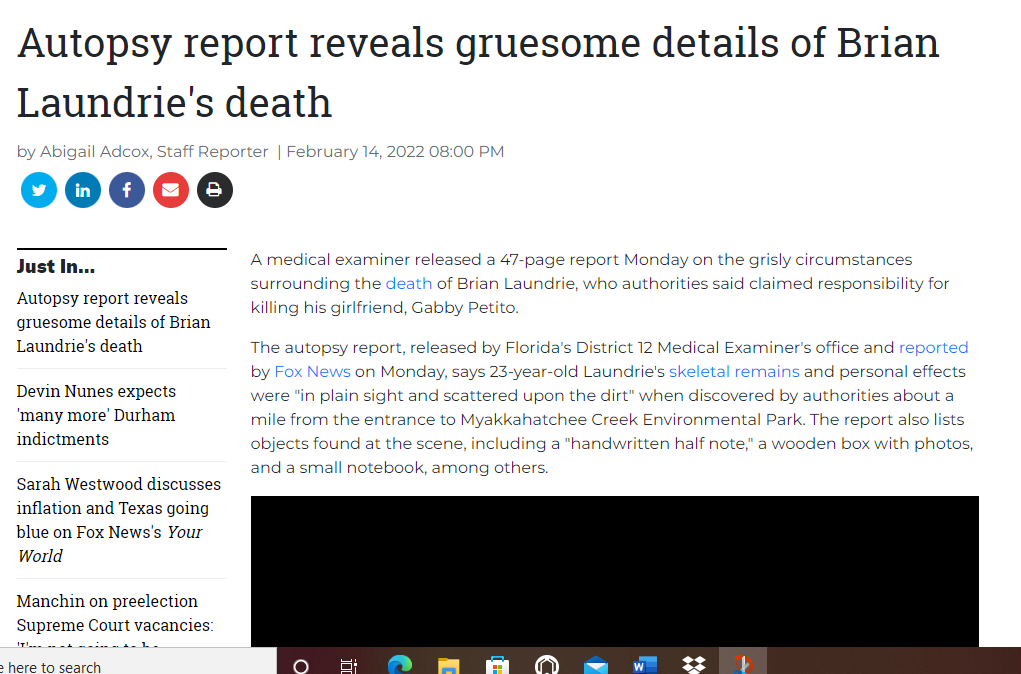Click the author name Abigail Adcox

click(x=95, y=152)
